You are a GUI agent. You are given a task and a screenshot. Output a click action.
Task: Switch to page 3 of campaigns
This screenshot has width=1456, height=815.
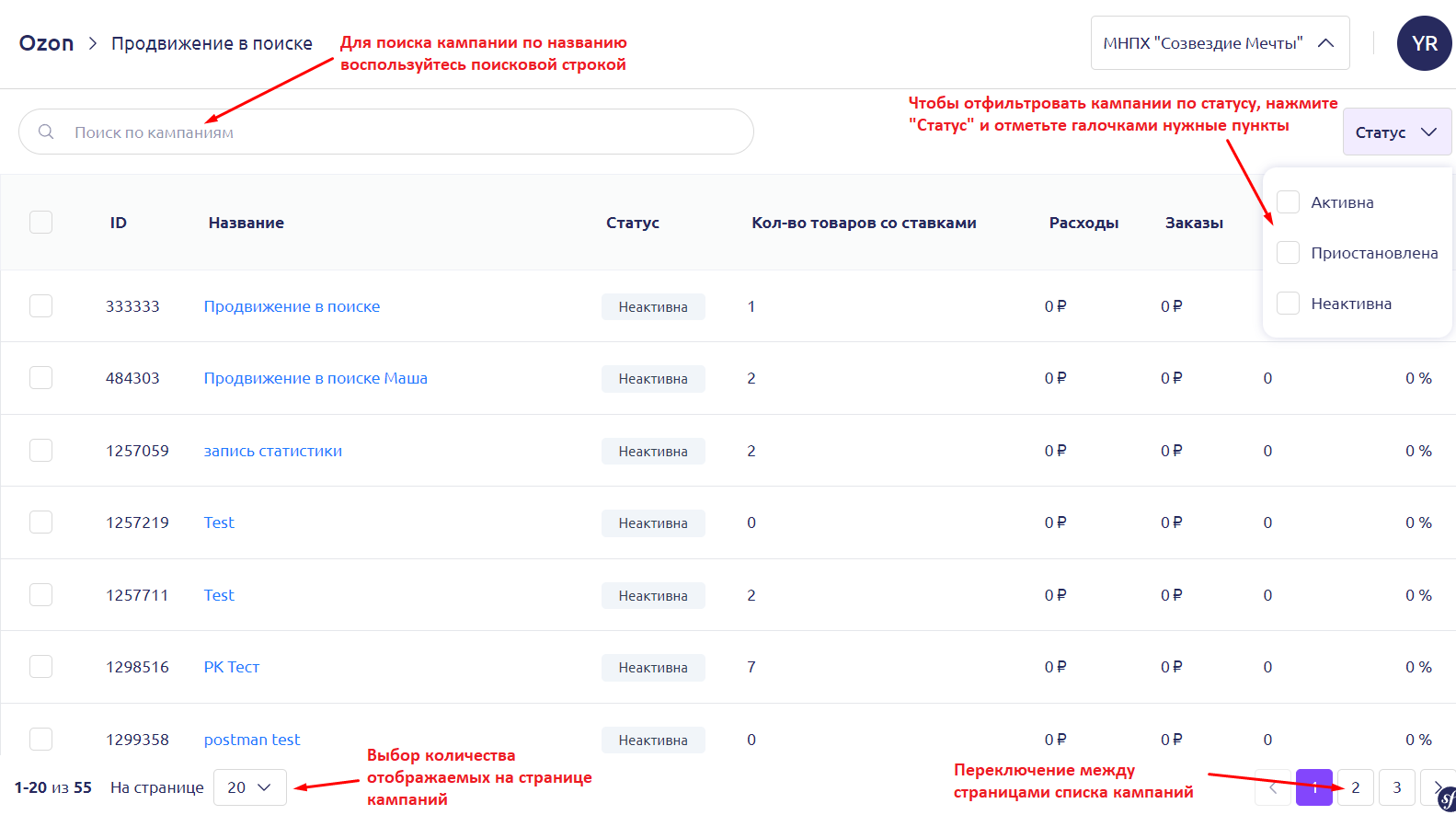(x=1396, y=787)
